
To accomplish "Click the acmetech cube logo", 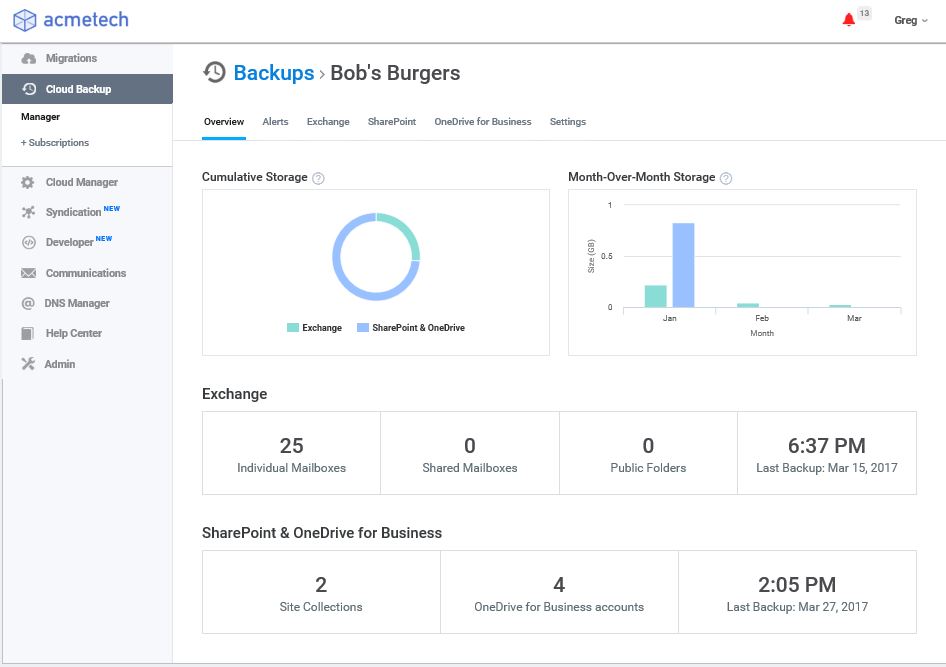I will [x=25, y=20].
